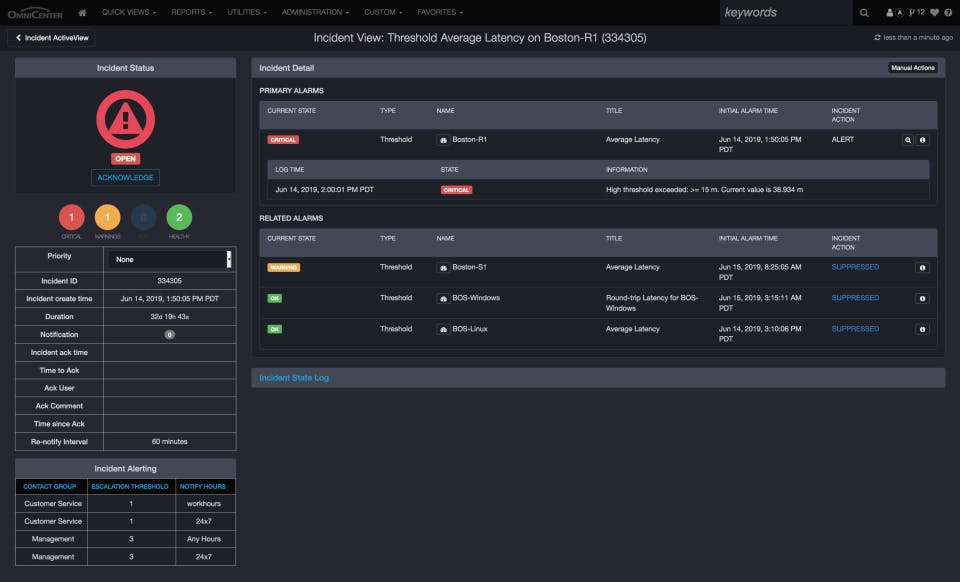Screen dimensions: 960x582
Task: Click the home icon in top navigation
Action: [82, 12]
